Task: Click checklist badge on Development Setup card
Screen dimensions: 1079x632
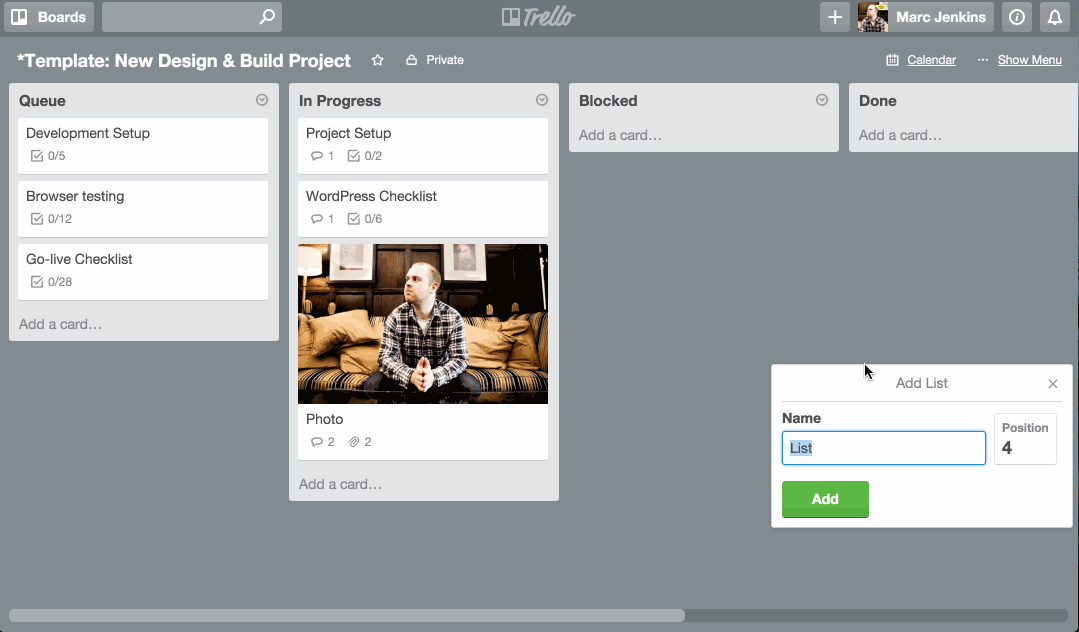Action: tap(48, 156)
